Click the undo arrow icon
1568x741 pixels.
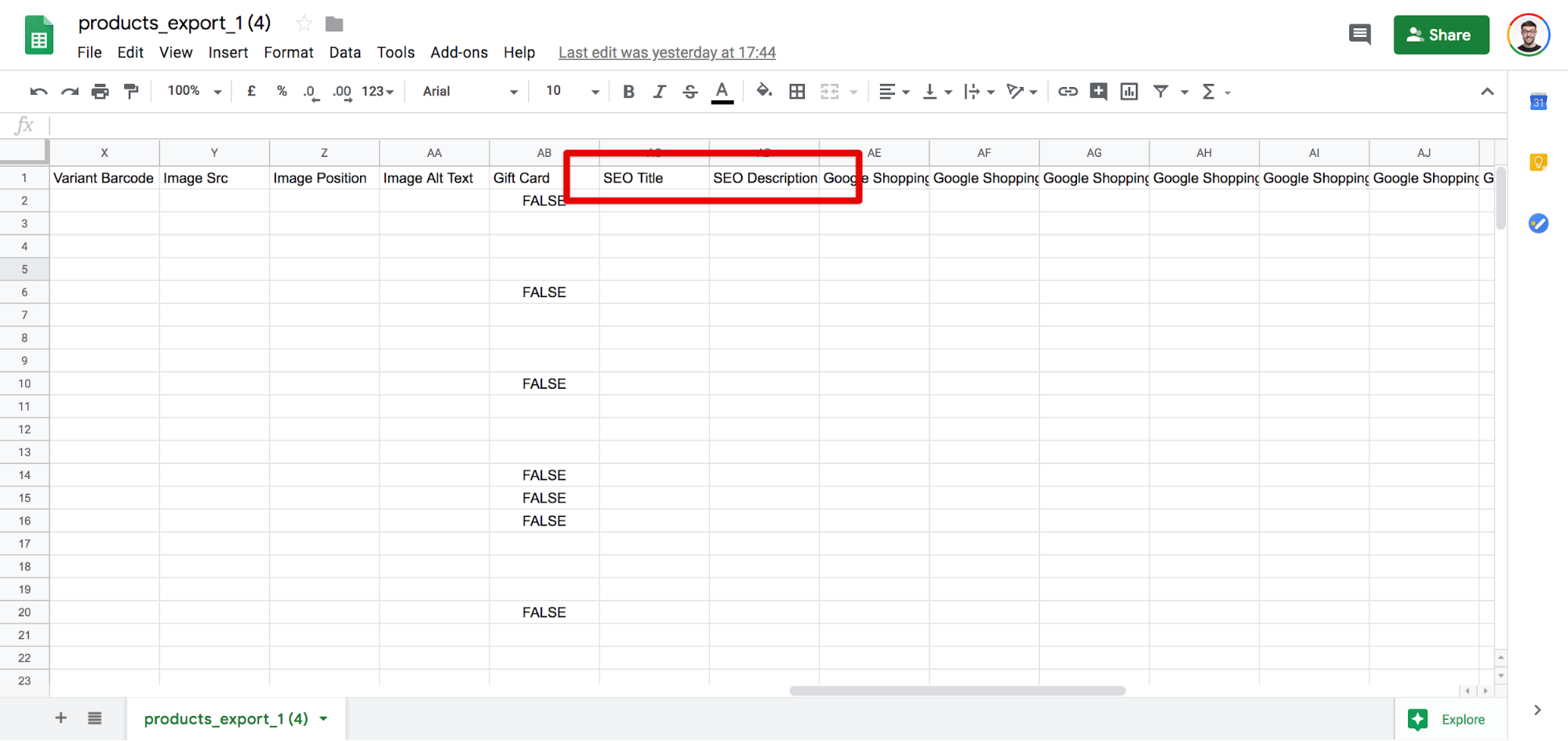pos(38,92)
